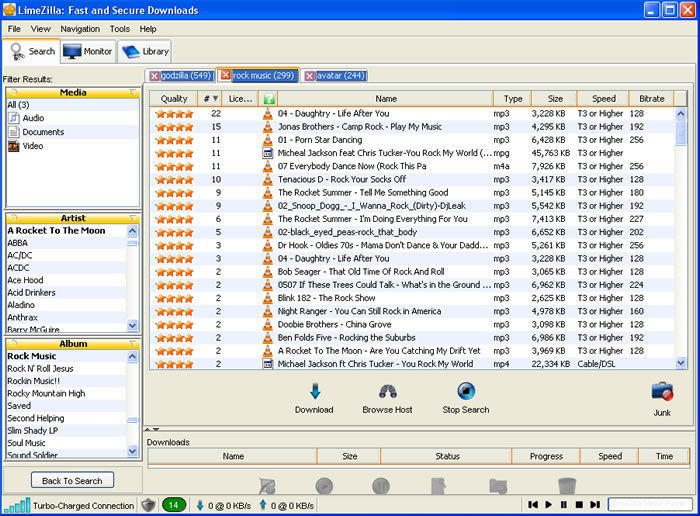Click VLC cone icon for Tenacious D row
Screen dimensions: 700x516
pyautogui.click(x=267, y=179)
